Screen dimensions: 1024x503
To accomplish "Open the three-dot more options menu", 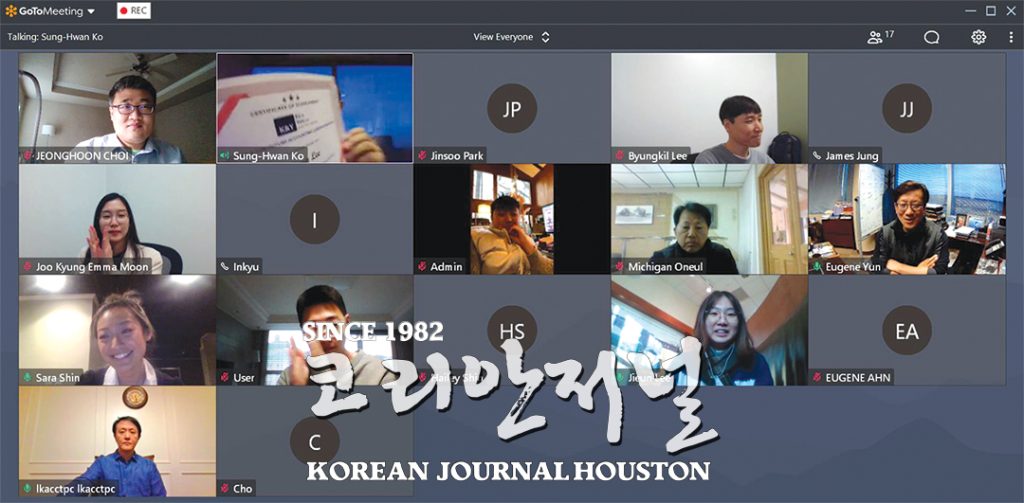I will pos(1012,37).
